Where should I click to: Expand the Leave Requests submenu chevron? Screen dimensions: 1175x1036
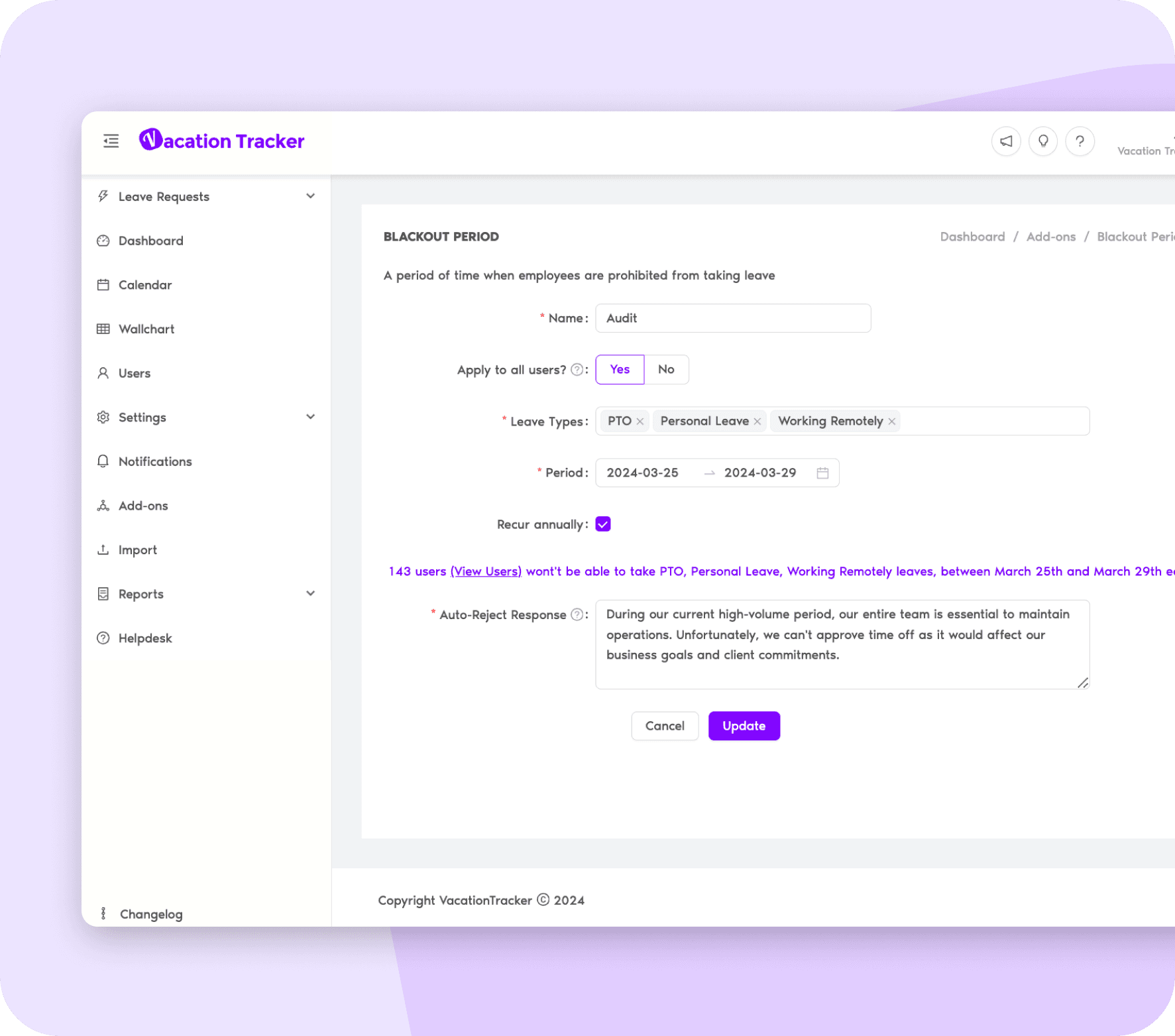coord(310,196)
